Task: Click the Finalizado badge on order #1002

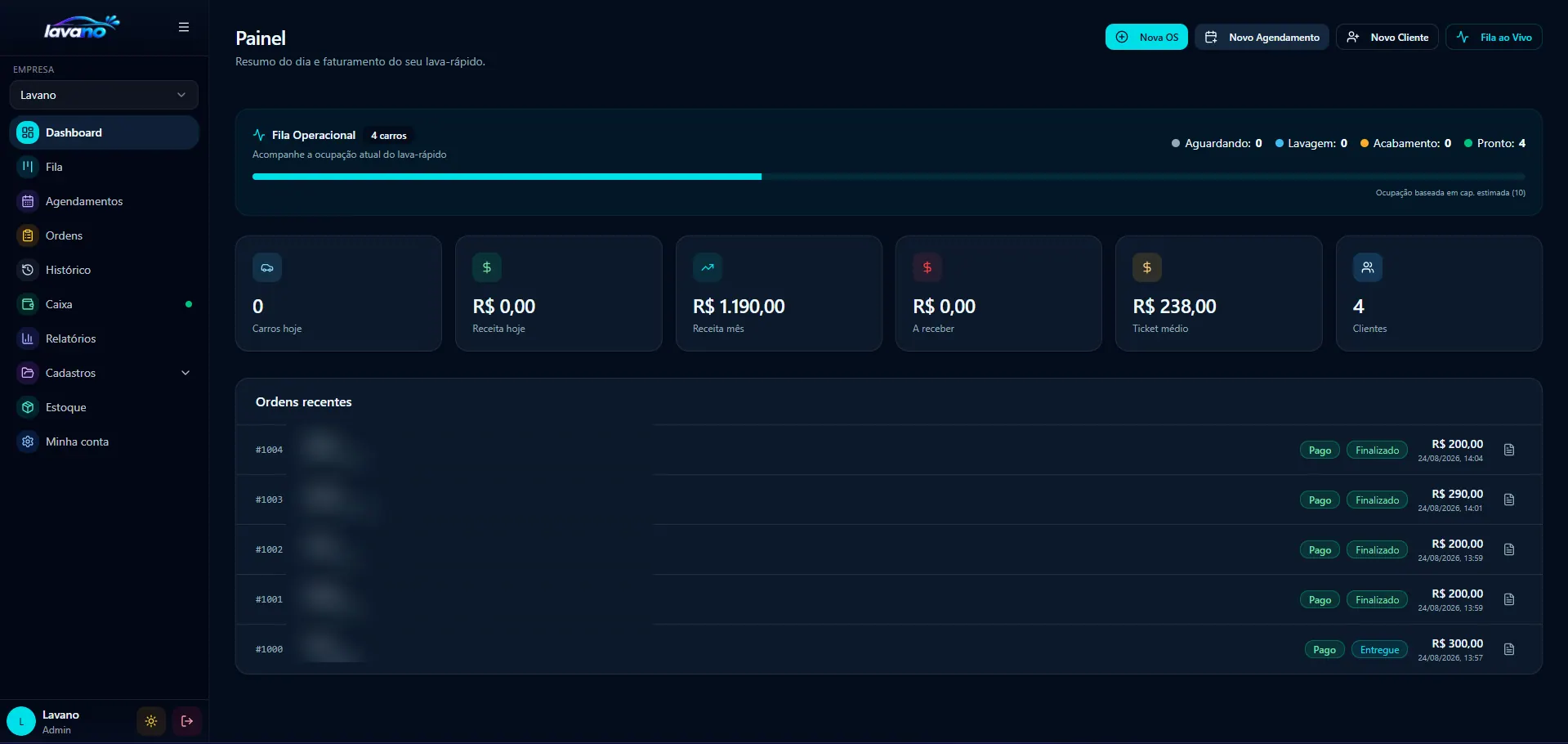Action: point(1377,550)
